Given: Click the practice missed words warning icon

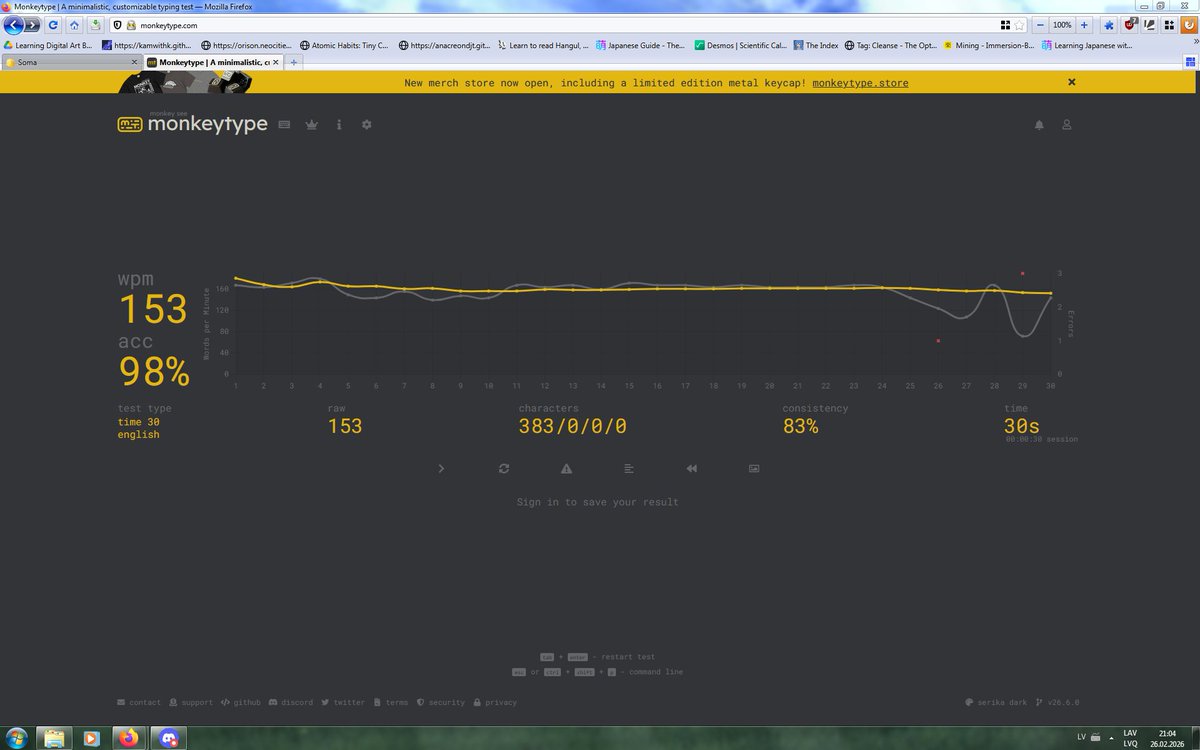Looking at the screenshot, I should (566, 468).
